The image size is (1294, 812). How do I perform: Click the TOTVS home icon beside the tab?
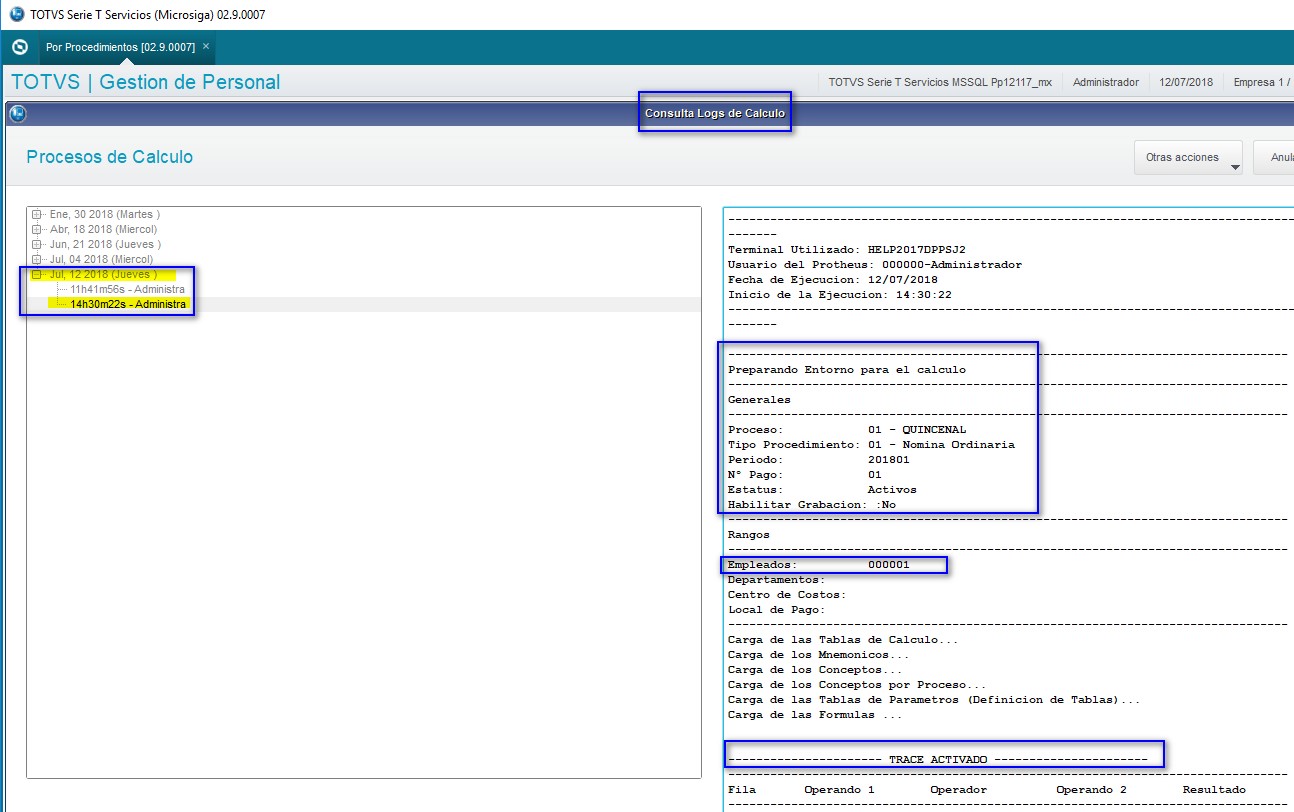point(19,47)
